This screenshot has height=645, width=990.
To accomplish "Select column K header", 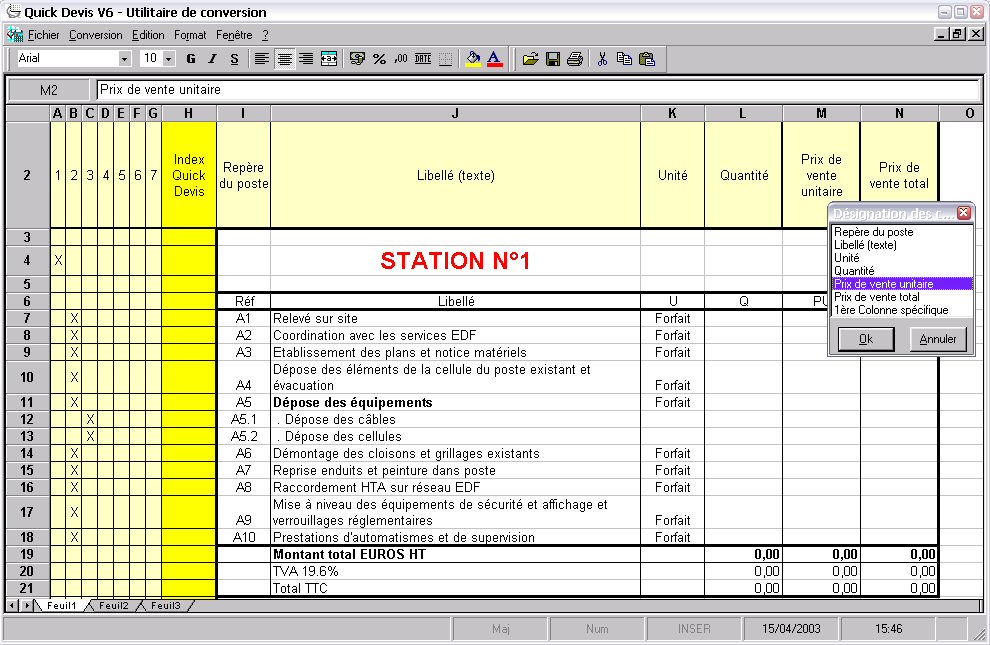I will pos(672,113).
